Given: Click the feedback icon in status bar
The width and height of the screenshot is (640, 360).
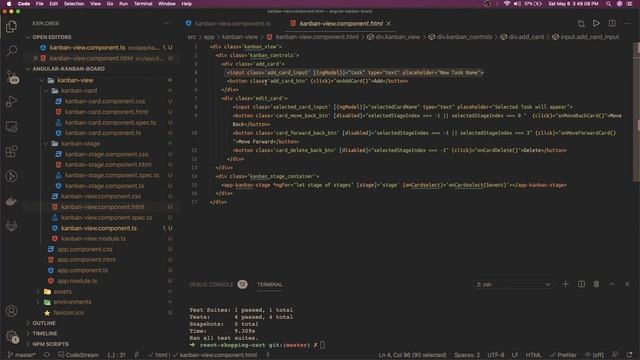Looking at the screenshot, I should coord(615,355).
